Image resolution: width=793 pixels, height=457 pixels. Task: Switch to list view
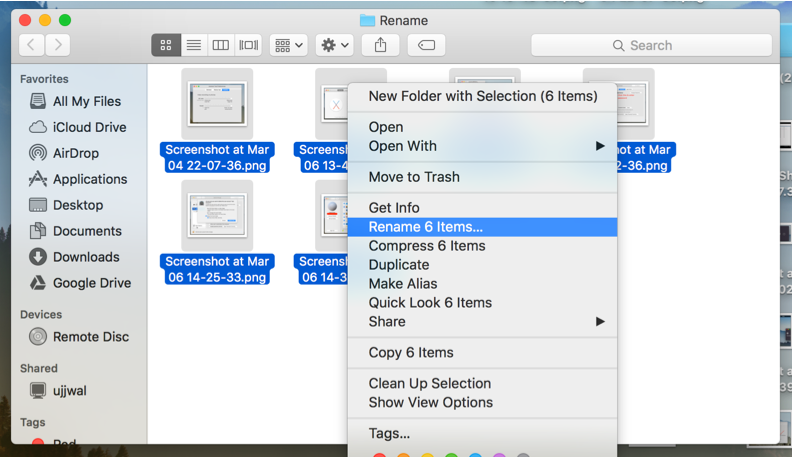coord(194,45)
